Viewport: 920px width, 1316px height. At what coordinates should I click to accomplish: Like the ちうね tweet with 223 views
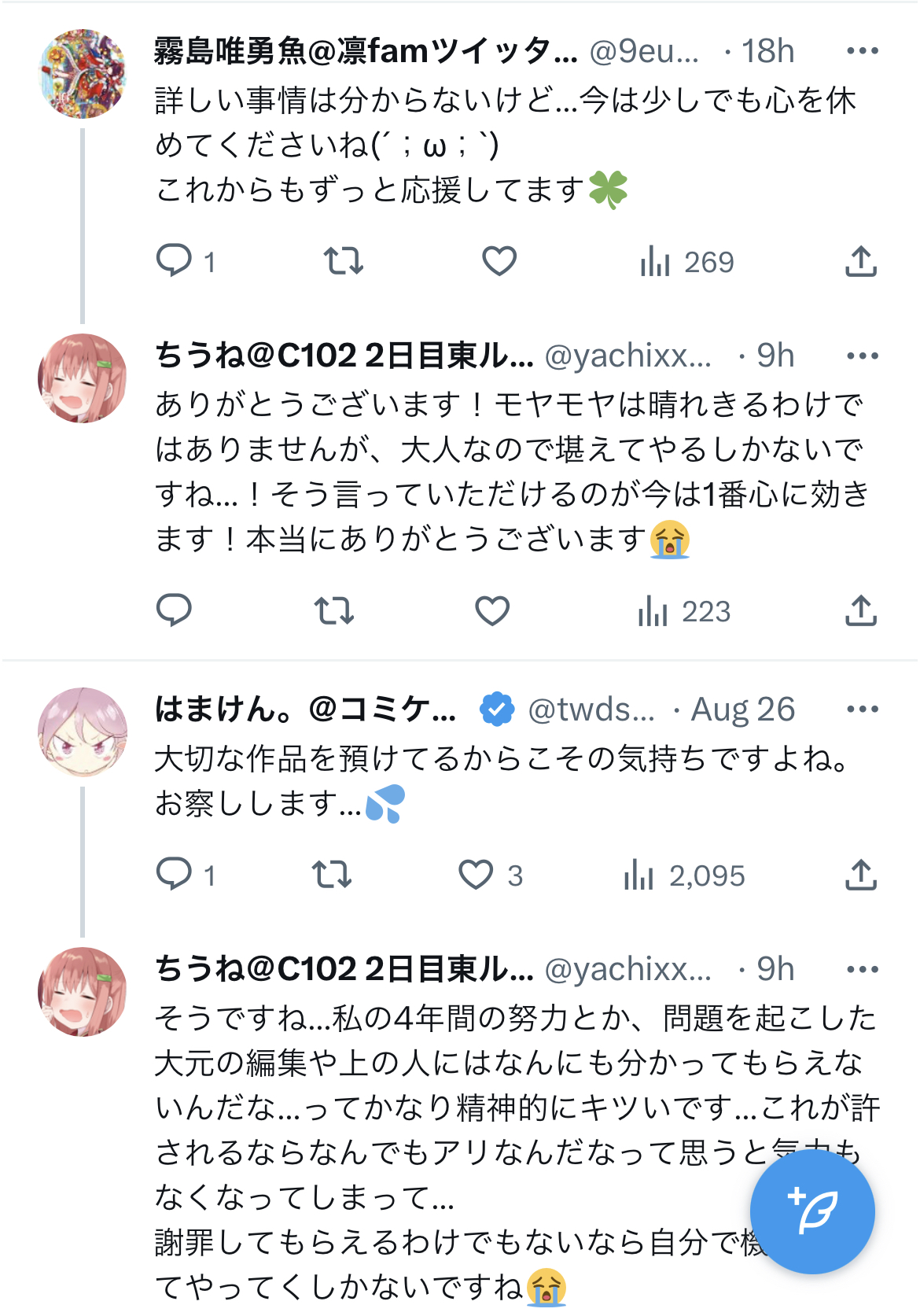tap(493, 610)
